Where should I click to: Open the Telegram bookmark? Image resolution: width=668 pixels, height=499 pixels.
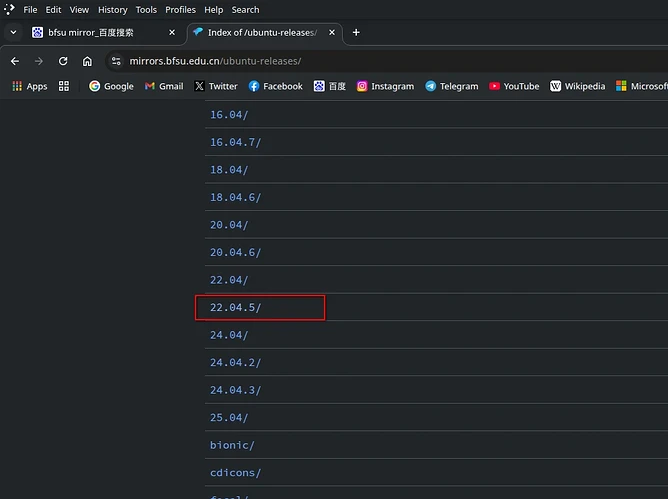pos(451,86)
